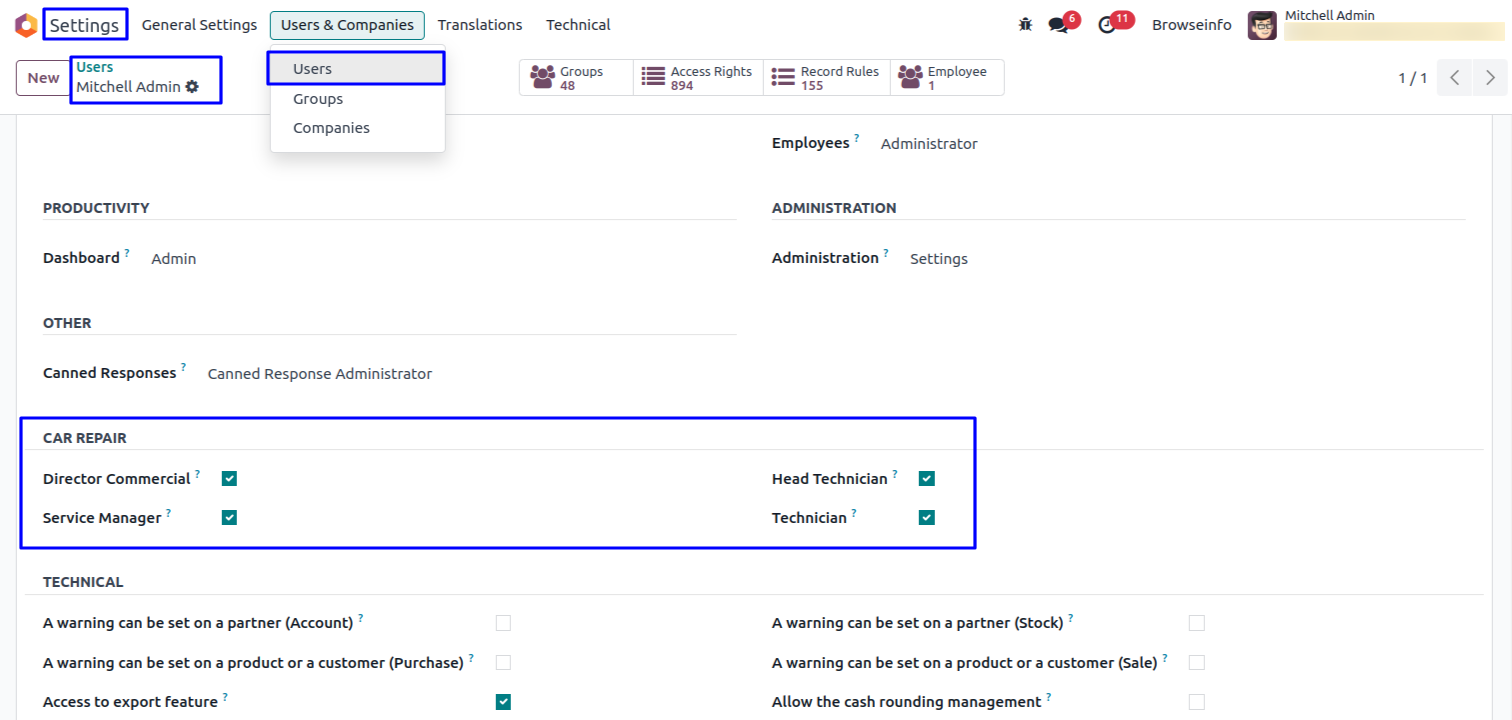Click the Settings app title
The image size is (1512, 720).
86,25
